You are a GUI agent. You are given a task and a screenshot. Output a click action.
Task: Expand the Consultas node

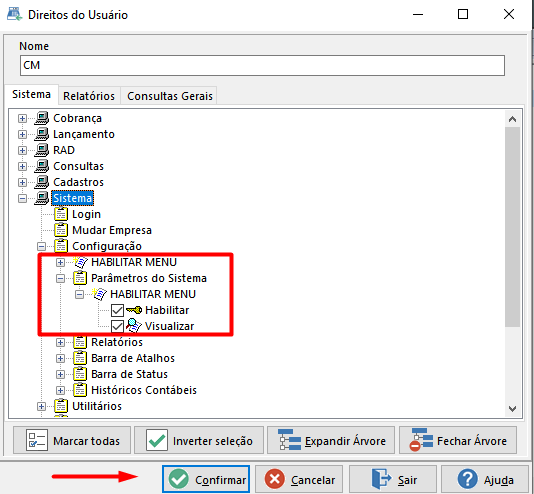[22, 166]
